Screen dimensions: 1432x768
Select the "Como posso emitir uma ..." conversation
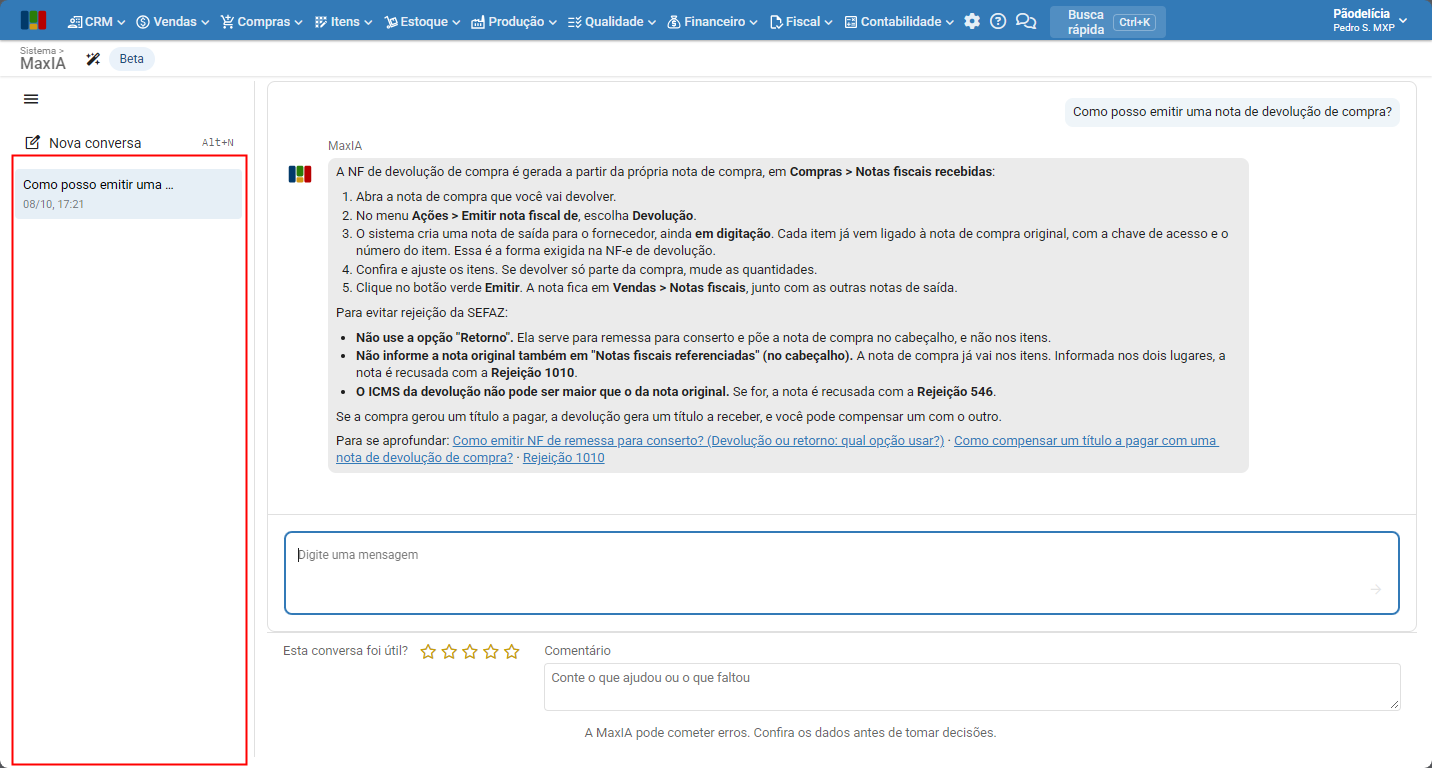128,194
